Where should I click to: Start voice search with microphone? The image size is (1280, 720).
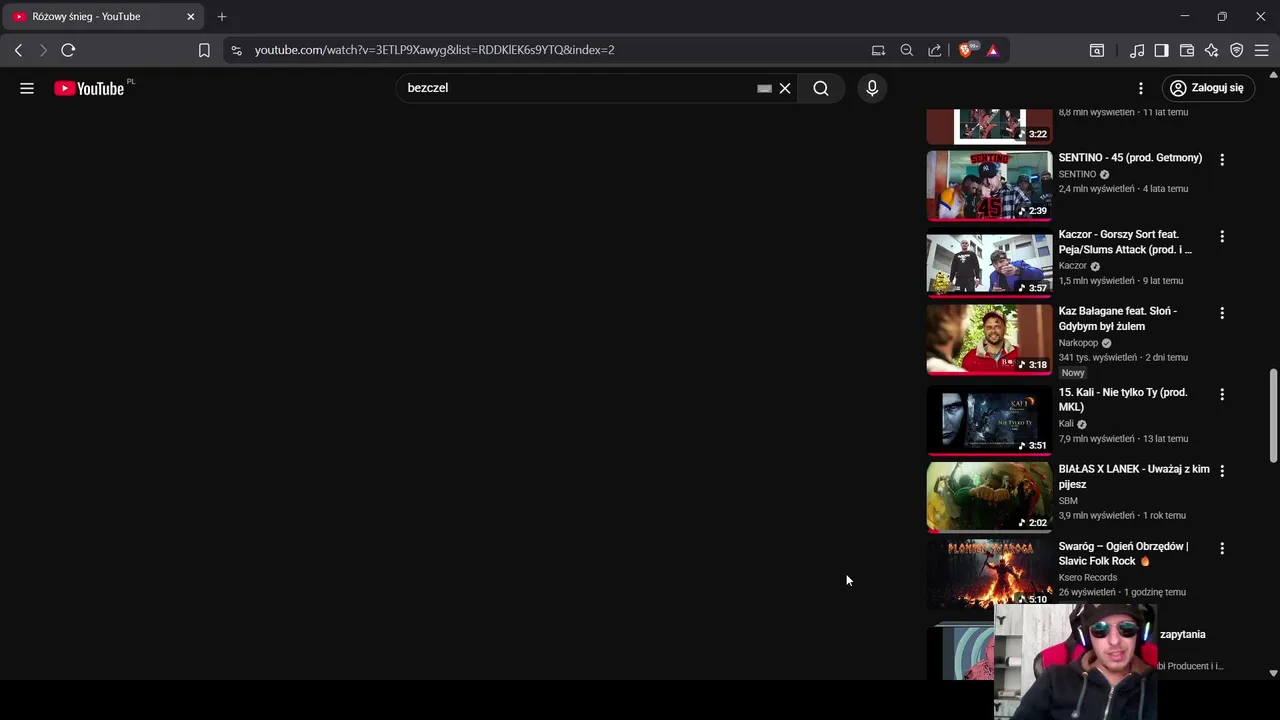tap(872, 88)
